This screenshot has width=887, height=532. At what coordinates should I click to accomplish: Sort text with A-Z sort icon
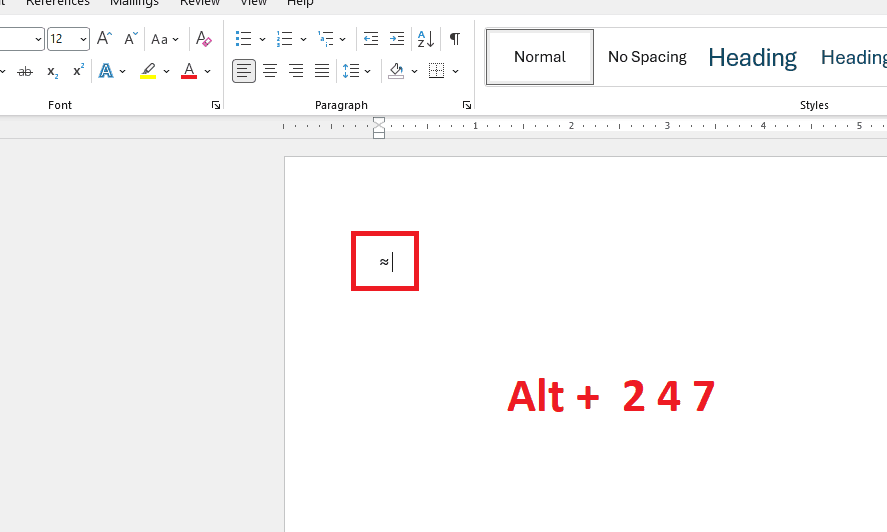426,38
